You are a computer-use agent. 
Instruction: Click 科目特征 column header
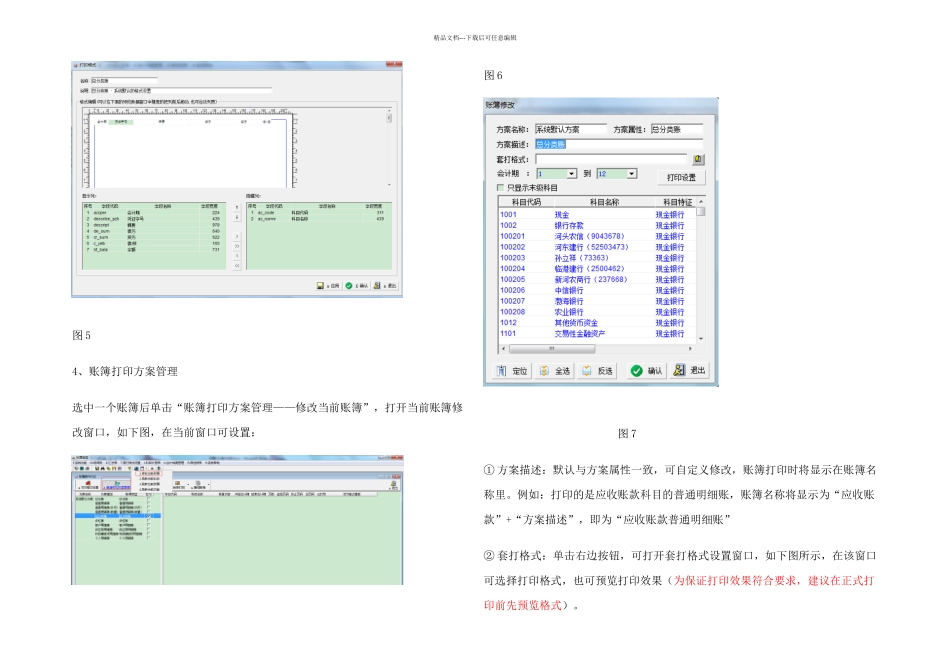(677, 202)
